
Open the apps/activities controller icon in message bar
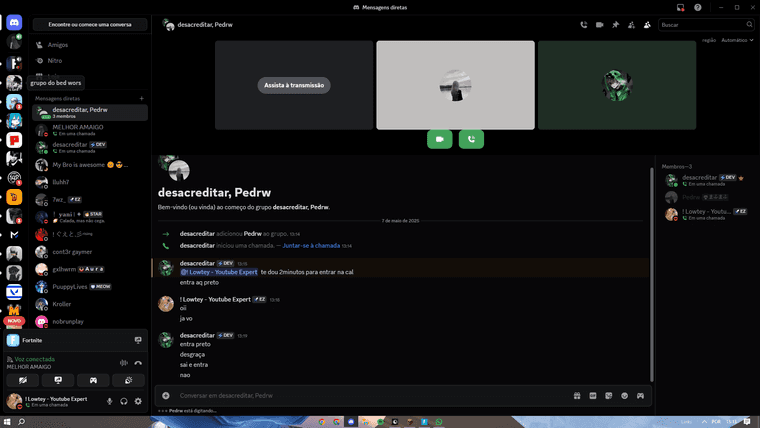click(x=640, y=396)
